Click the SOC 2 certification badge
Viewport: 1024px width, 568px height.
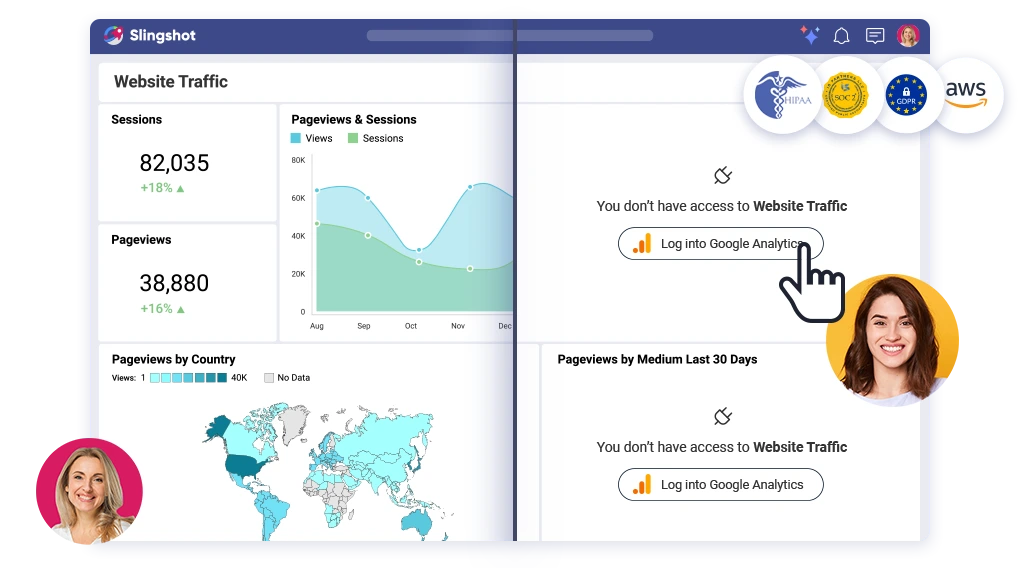845,95
